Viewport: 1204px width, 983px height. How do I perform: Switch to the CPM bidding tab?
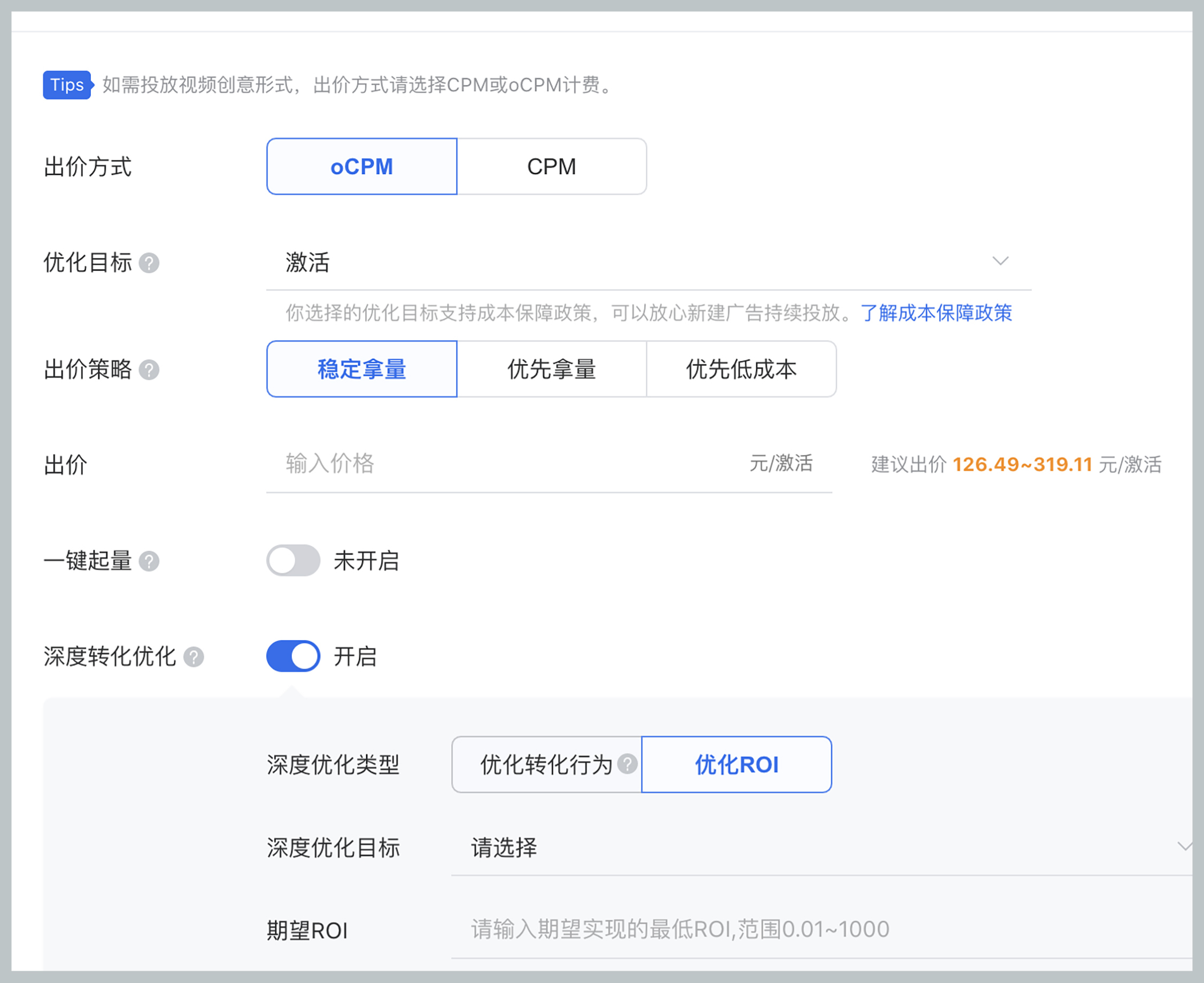[551, 166]
